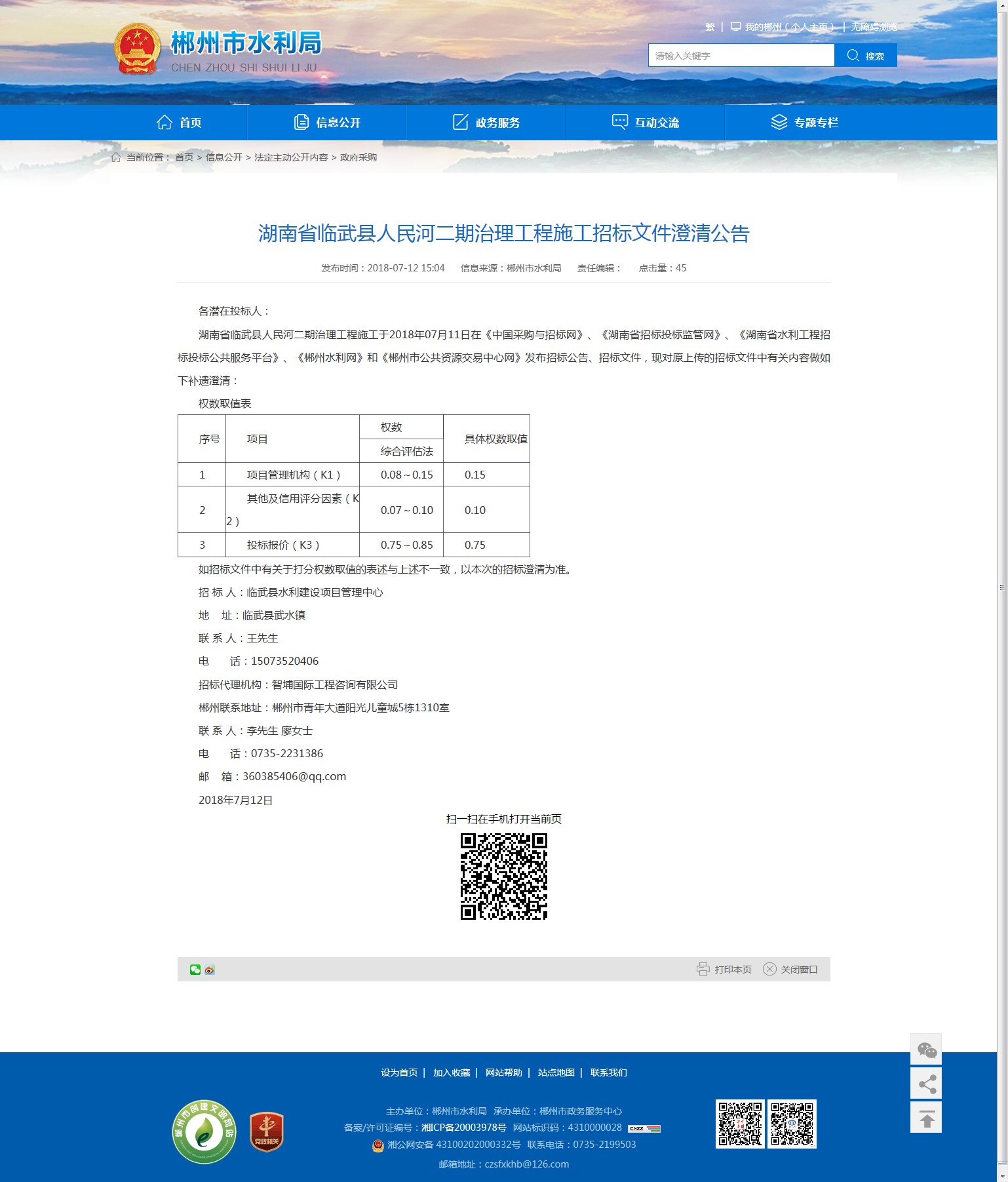1008x1182 pixels.
Task: Switch to traditional Chinese with 繁 link
Action: pyautogui.click(x=710, y=27)
